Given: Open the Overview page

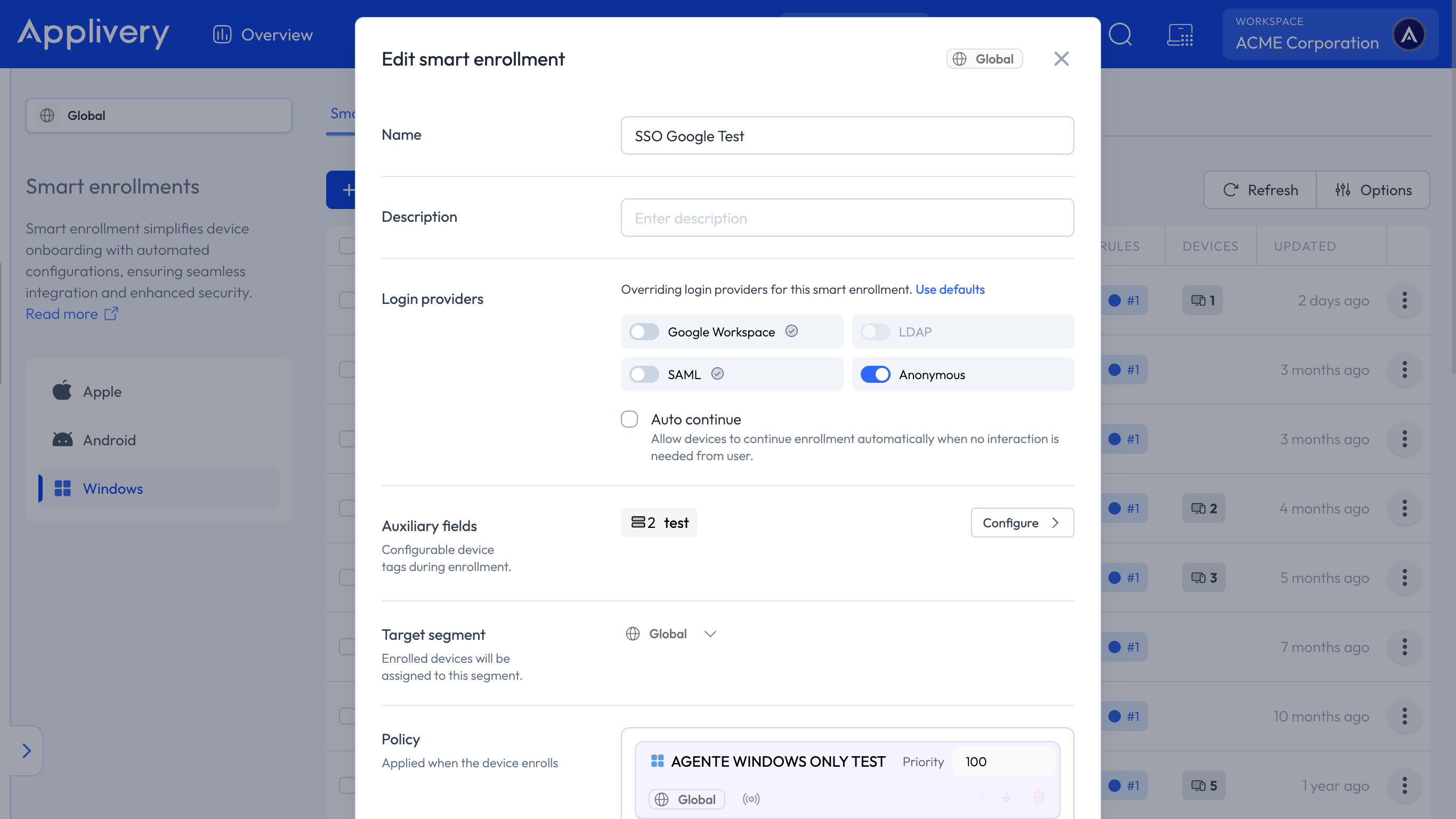Looking at the screenshot, I should (263, 35).
